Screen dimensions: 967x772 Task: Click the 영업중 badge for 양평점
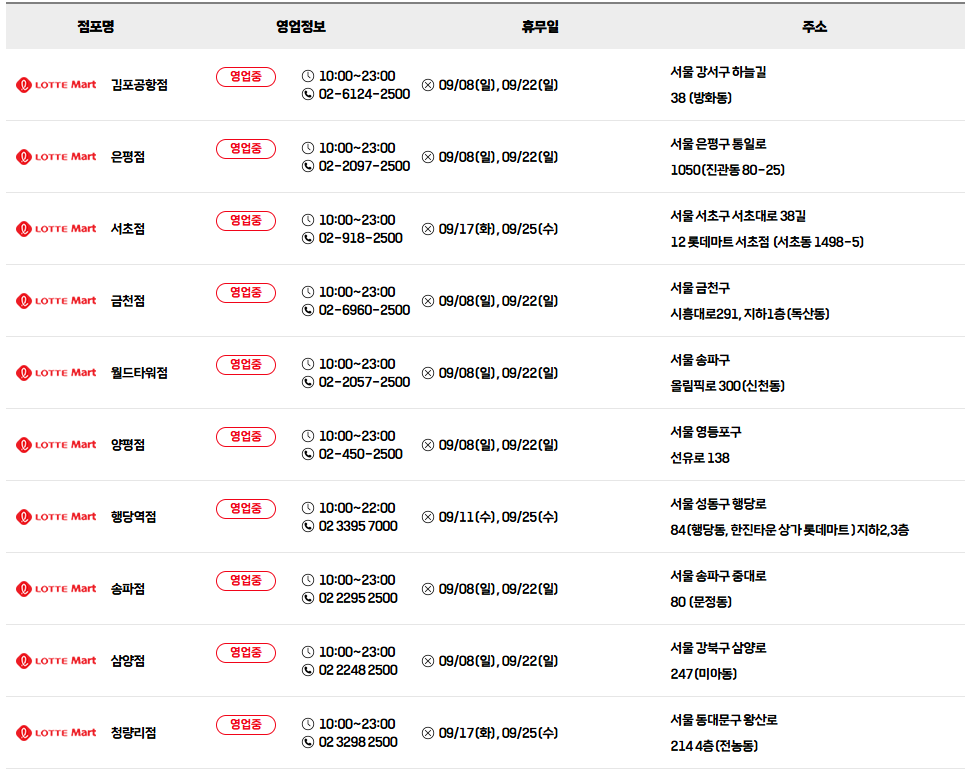point(245,437)
